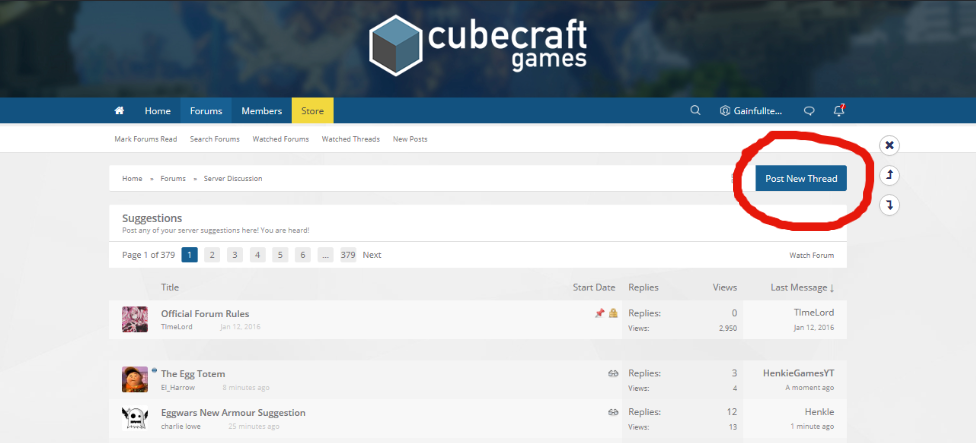The height and width of the screenshot is (443, 976).
Task: Open the Forums tab
Action: (206, 111)
